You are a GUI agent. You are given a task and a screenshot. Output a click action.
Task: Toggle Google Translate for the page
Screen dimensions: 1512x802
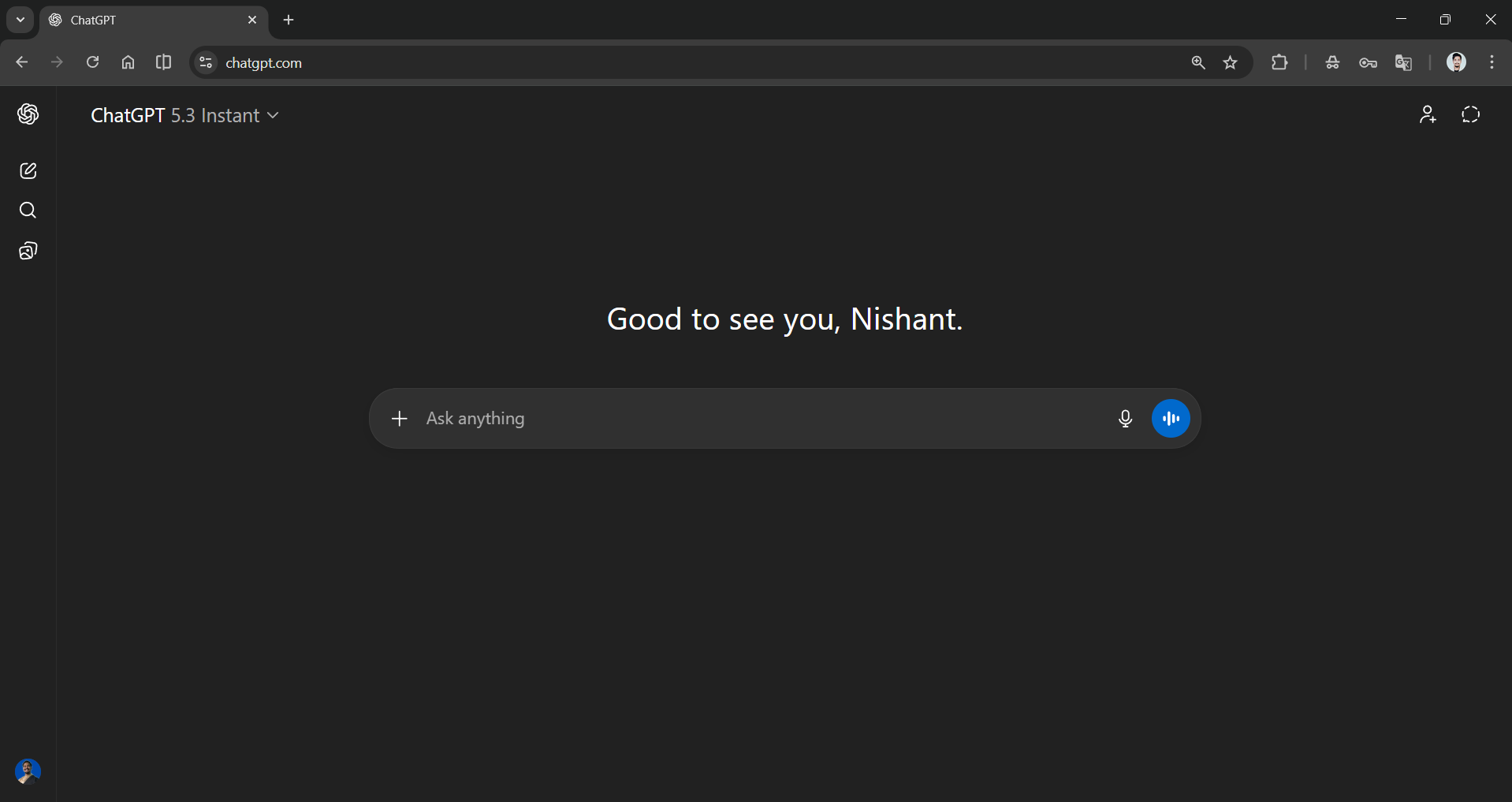[1403, 62]
